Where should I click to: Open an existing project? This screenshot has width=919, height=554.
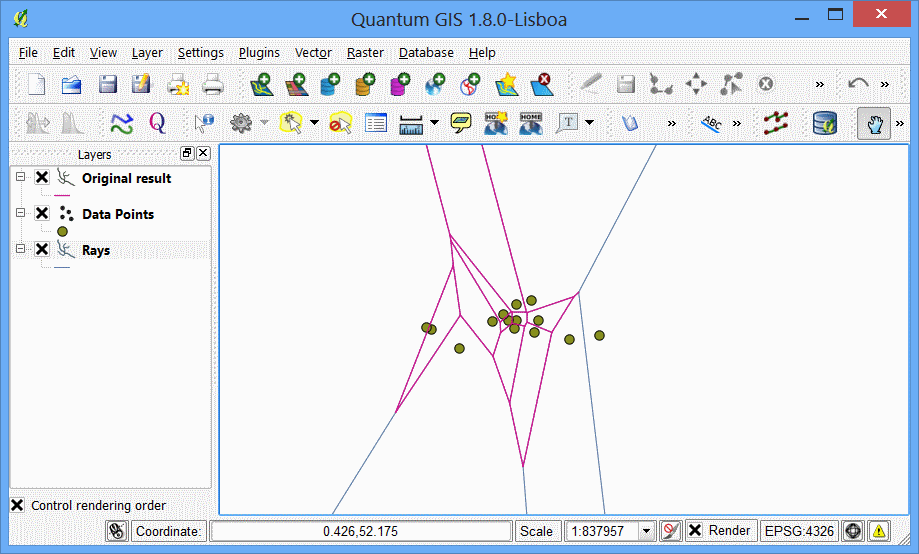(x=72, y=84)
